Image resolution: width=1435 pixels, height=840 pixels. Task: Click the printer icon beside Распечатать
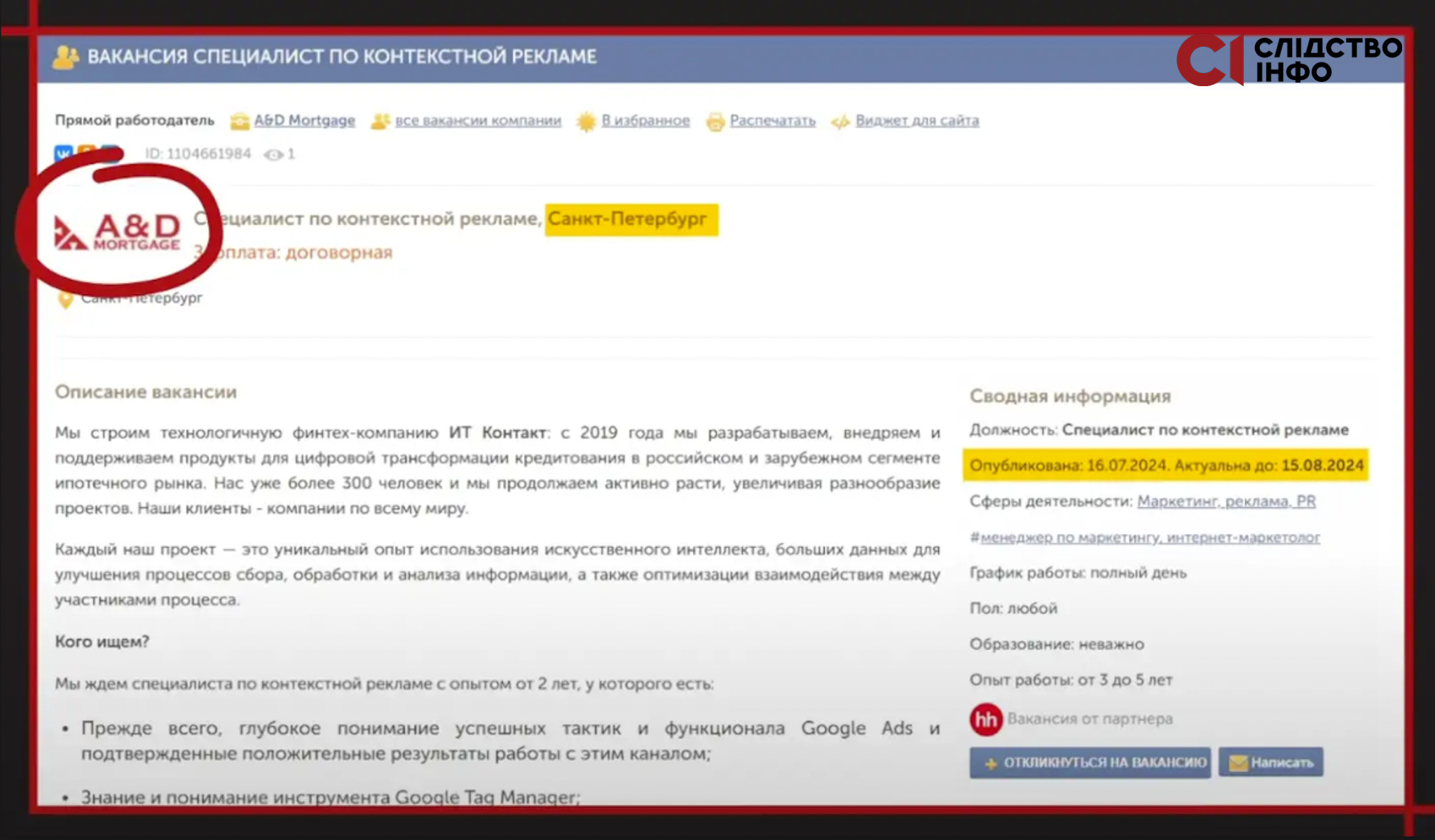[x=715, y=121]
